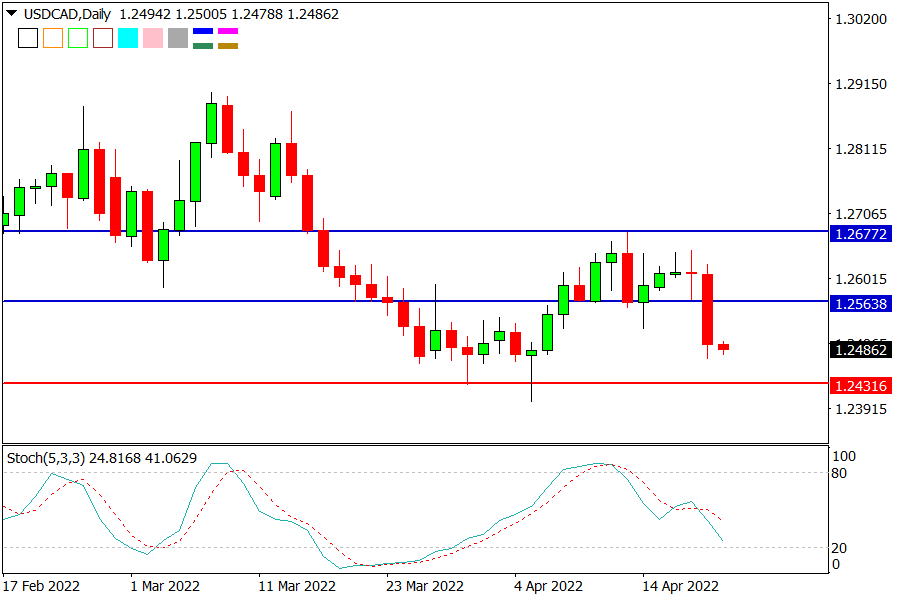
Task: Select the brown-outlined square swatch
Action: 103,38
